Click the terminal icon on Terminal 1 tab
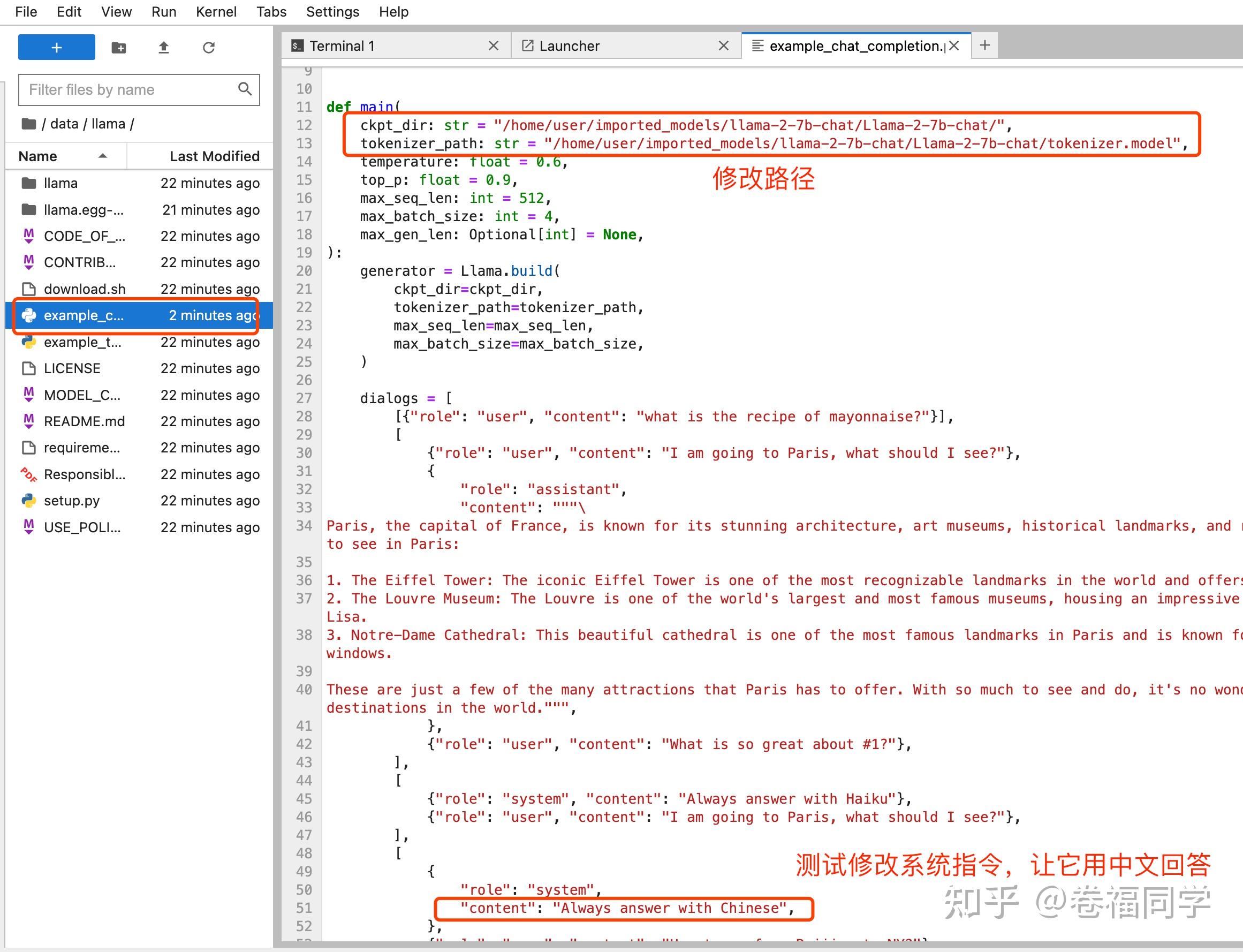 [298, 46]
